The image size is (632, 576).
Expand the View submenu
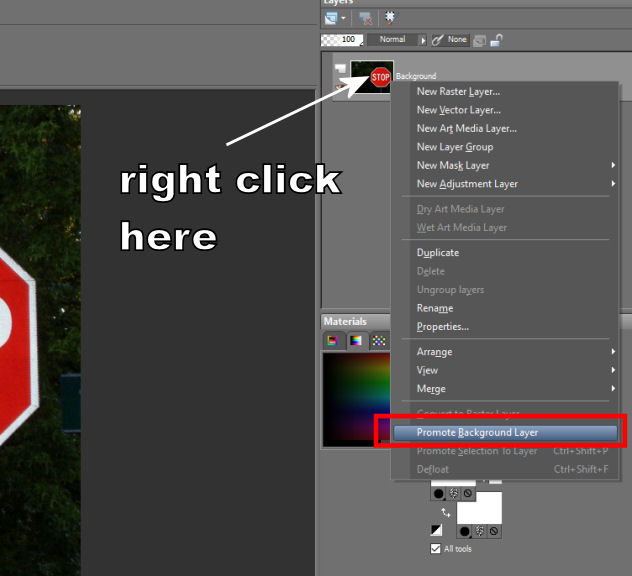point(505,370)
